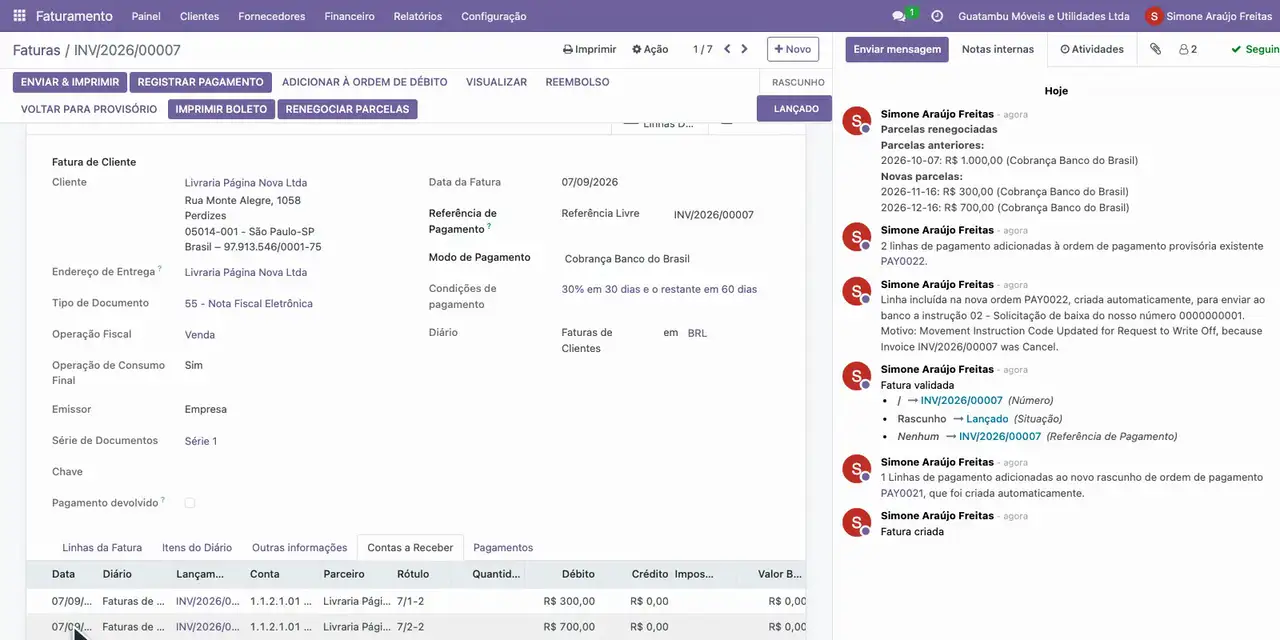Image resolution: width=1280 pixels, height=640 pixels.
Task: Open delivery address Livraria Página Nova Ltda link
Action: point(246,272)
